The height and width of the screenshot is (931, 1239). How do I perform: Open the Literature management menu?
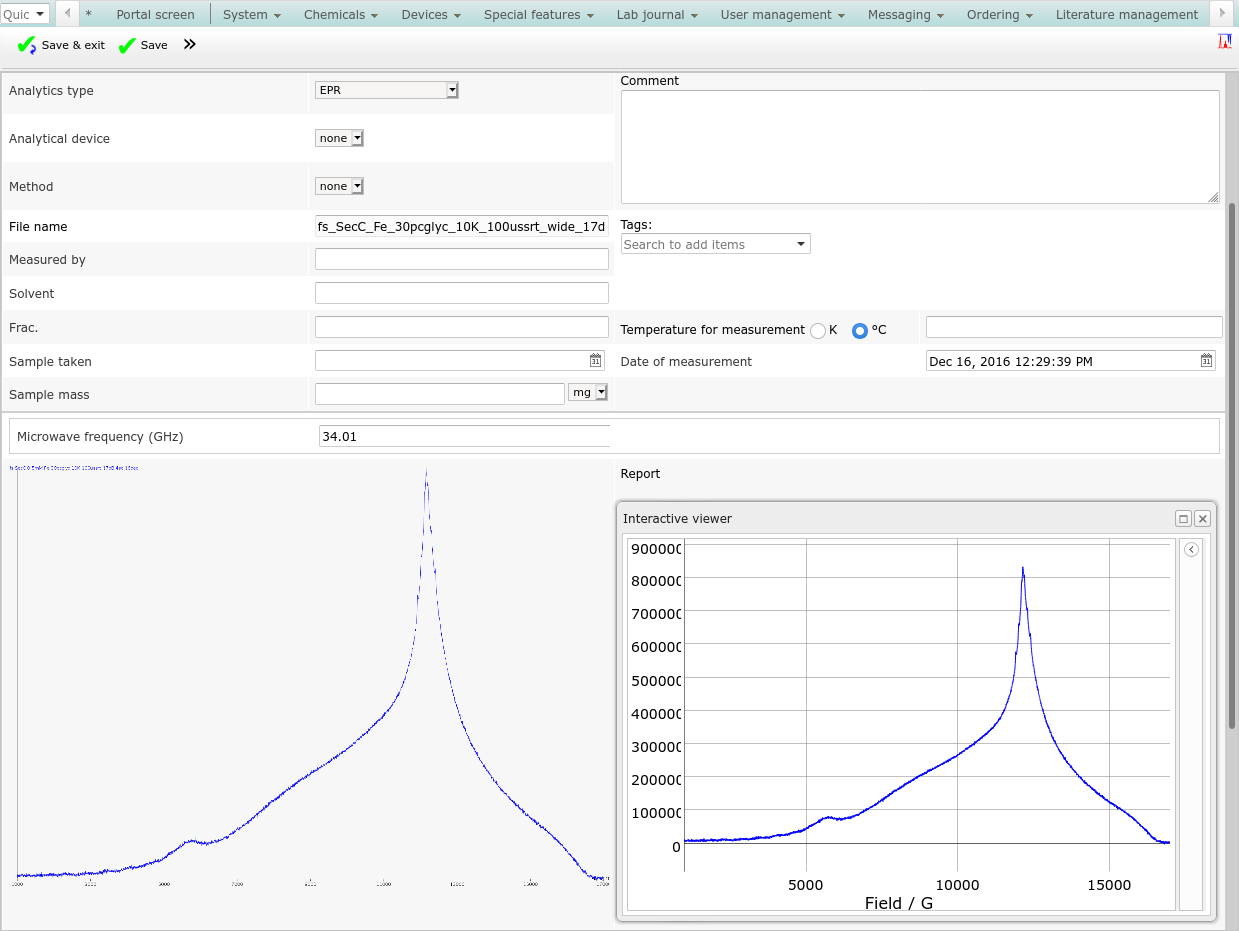(1126, 15)
